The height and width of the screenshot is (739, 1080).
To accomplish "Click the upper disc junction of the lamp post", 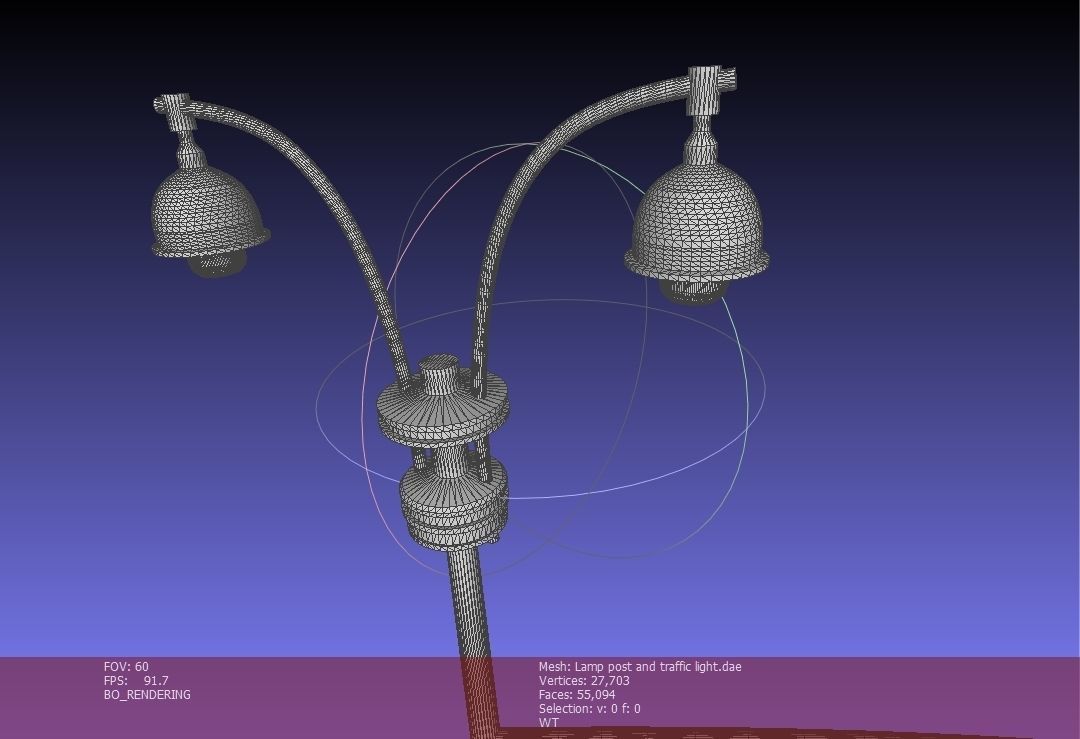I will 444,406.
